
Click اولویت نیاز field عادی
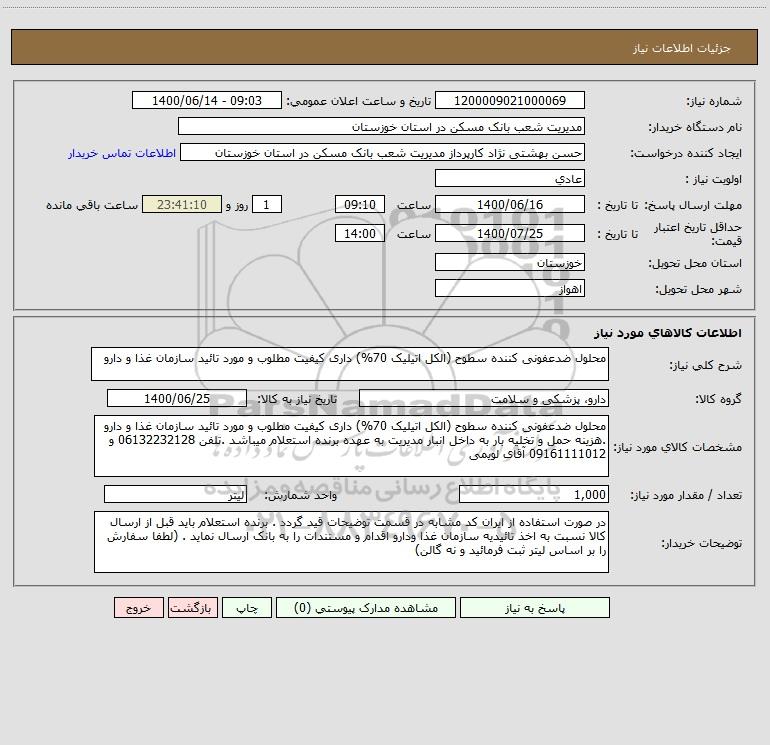coord(510,178)
